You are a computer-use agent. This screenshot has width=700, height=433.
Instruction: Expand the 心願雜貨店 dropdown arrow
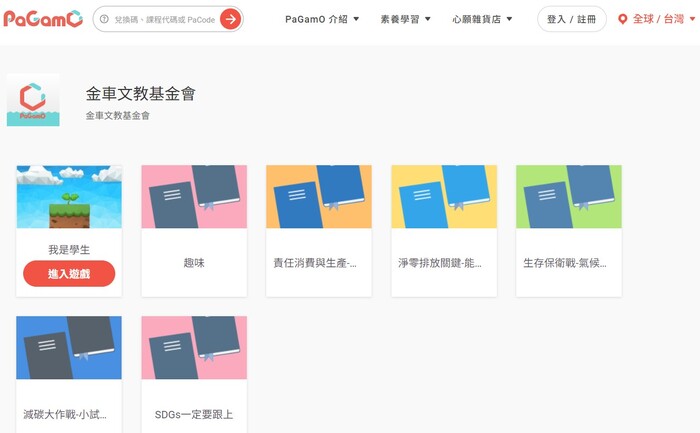509,19
